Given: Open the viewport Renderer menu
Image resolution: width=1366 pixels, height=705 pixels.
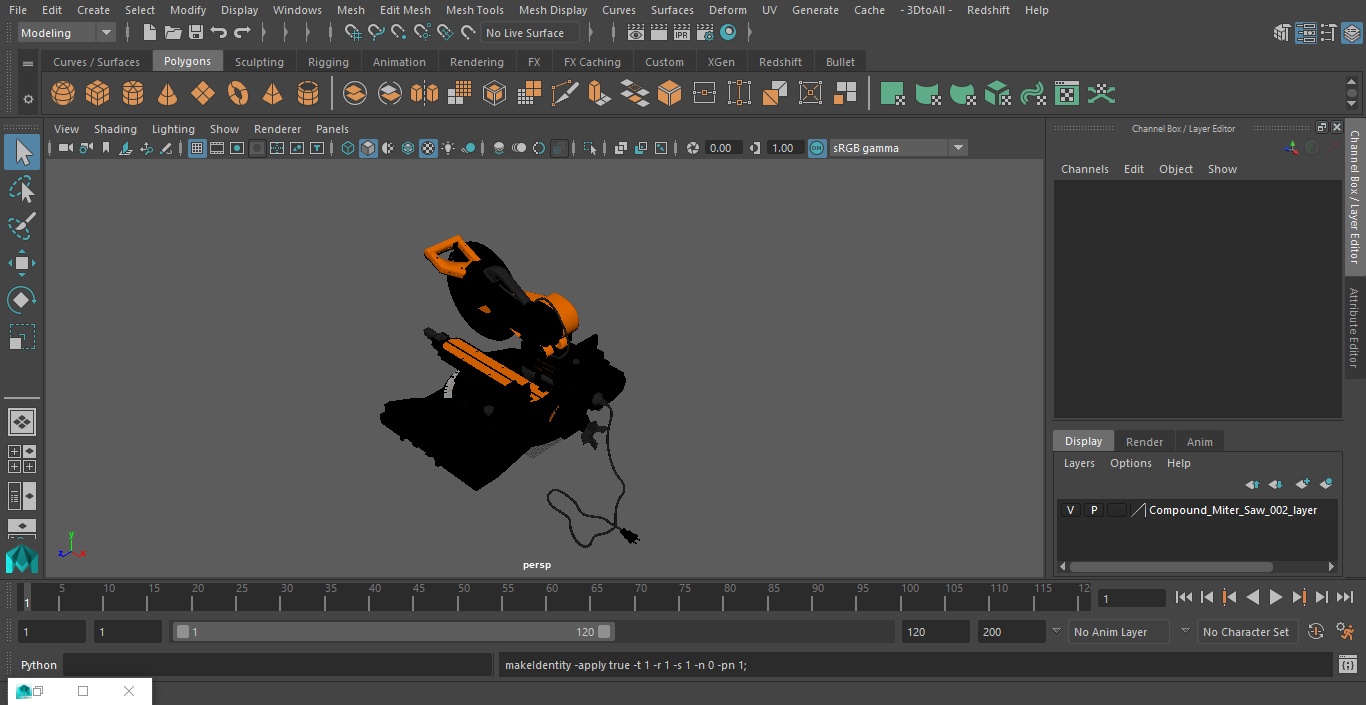Looking at the screenshot, I should [277, 129].
